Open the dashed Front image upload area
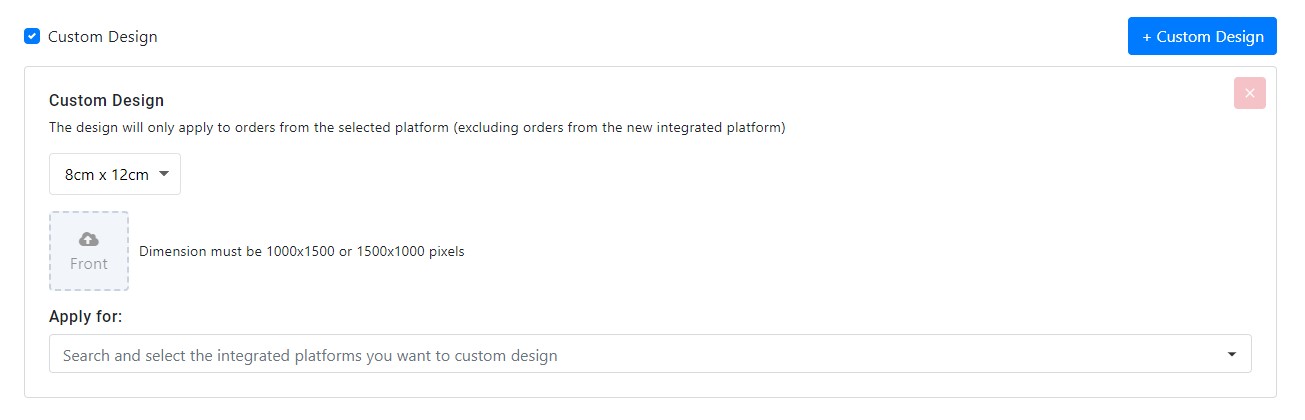This screenshot has height=420, width=1305. coord(89,251)
